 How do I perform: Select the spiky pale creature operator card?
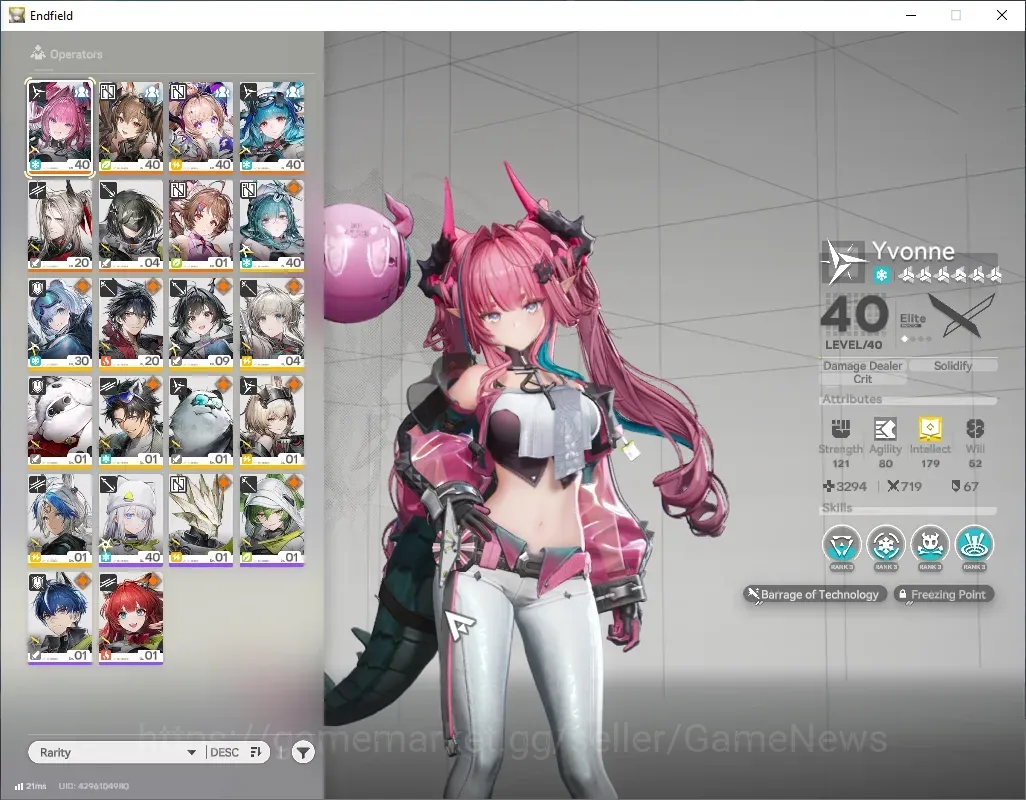tap(201, 520)
